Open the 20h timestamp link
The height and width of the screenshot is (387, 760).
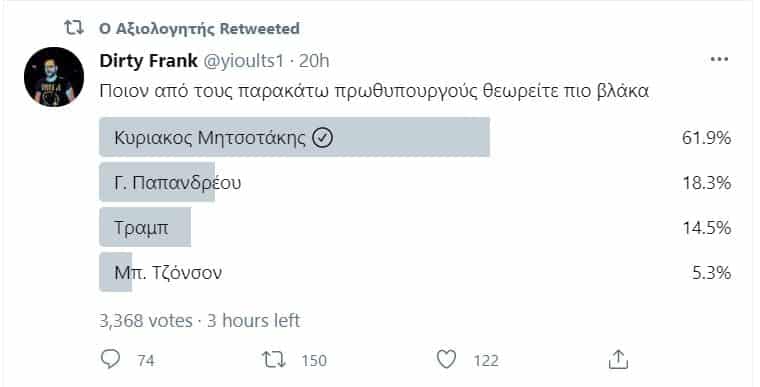click(314, 61)
